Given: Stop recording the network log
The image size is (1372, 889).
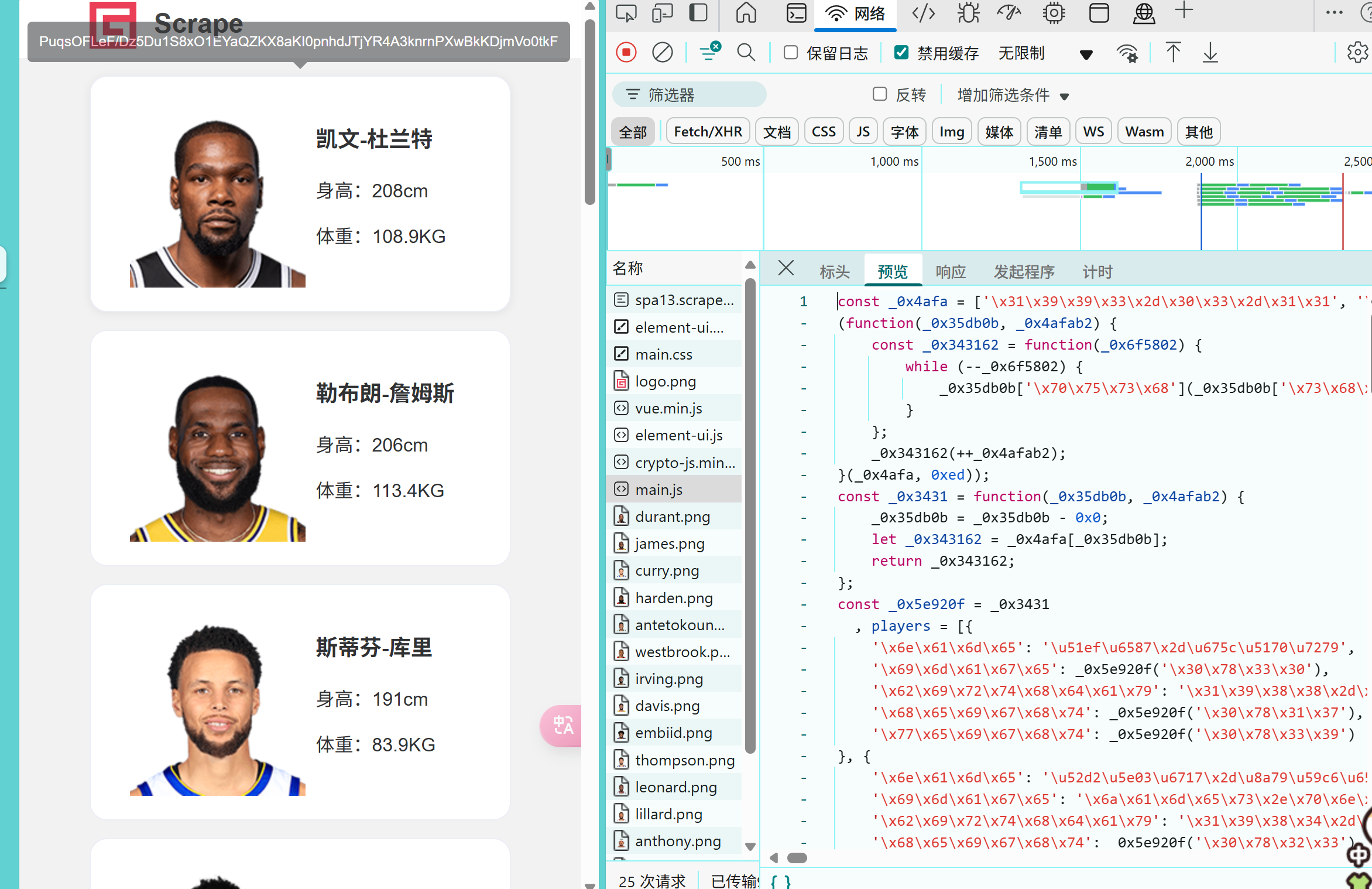Looking at the screenshot, I should [x=626, y=52].
